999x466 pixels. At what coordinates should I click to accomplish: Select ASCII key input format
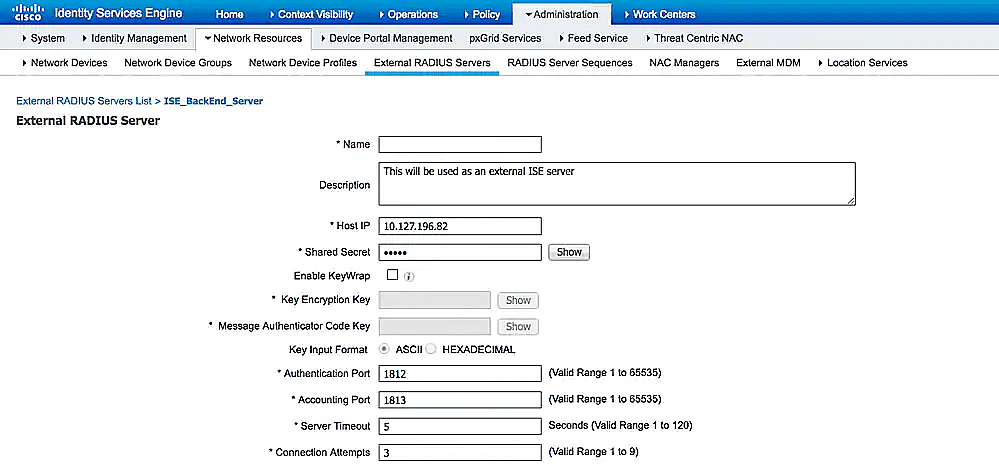point(385,349)
